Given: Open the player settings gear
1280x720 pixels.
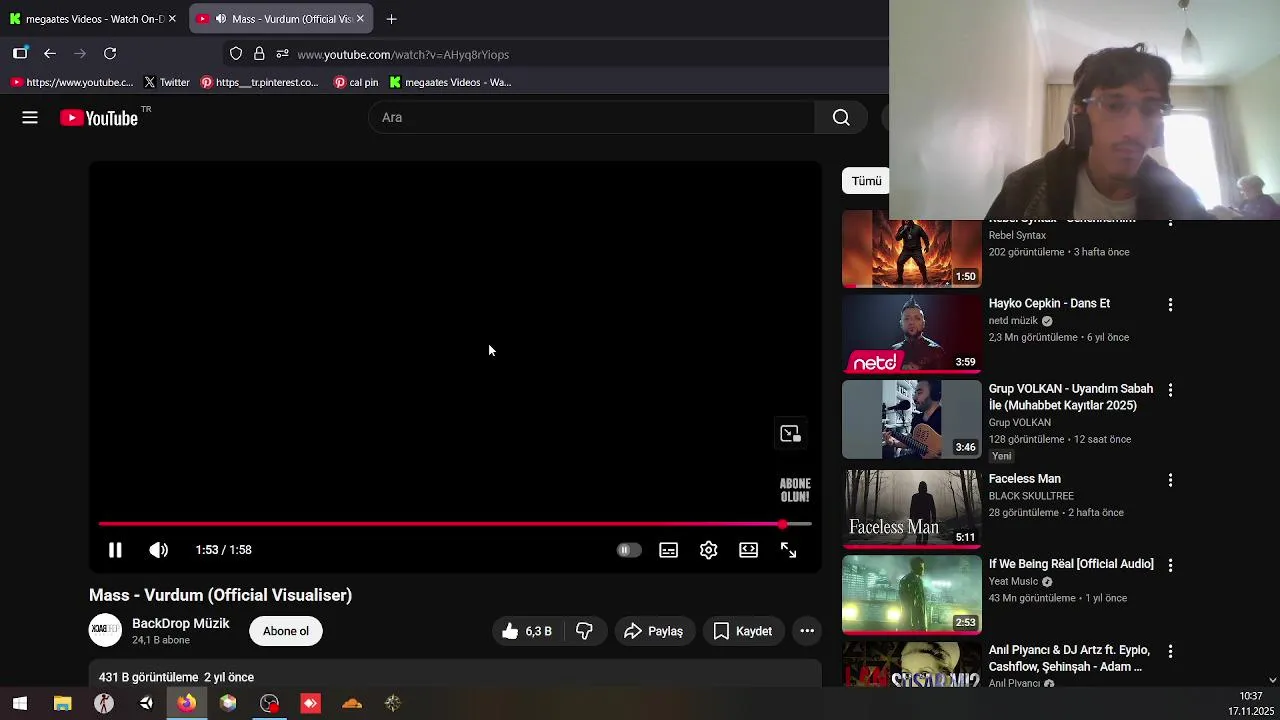Looking at the screenshot, I should [708, 550].
